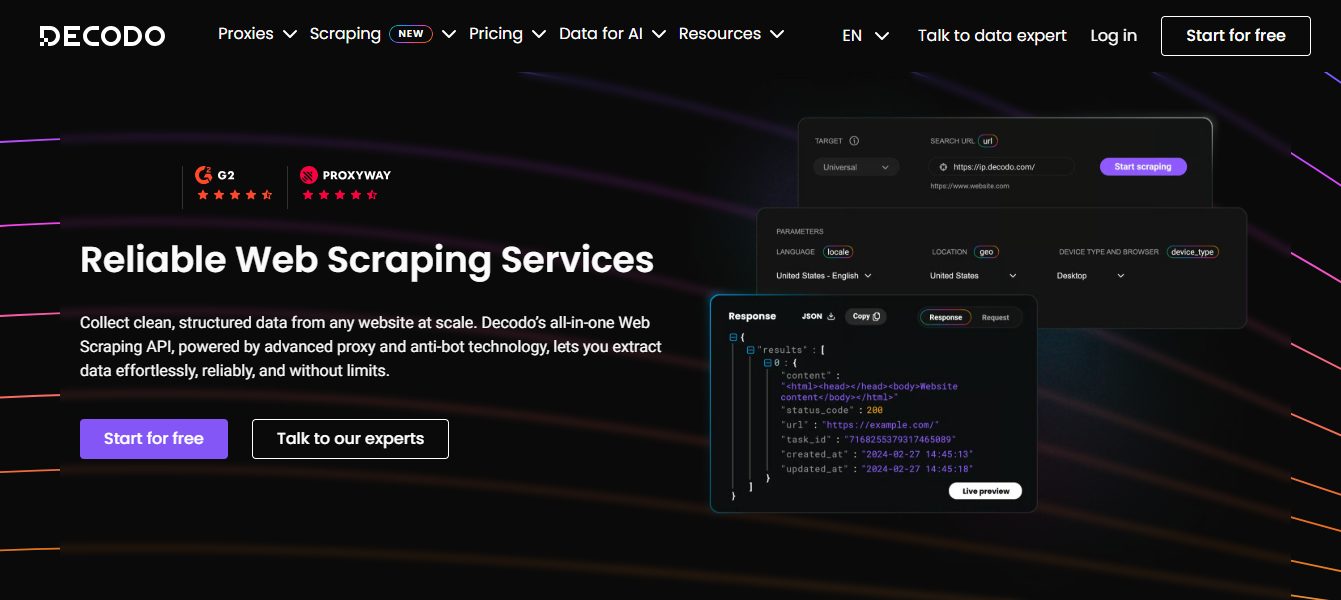Click the Proxyway rating logo
Screen dimensions: 1341x600
click(345, 175)
